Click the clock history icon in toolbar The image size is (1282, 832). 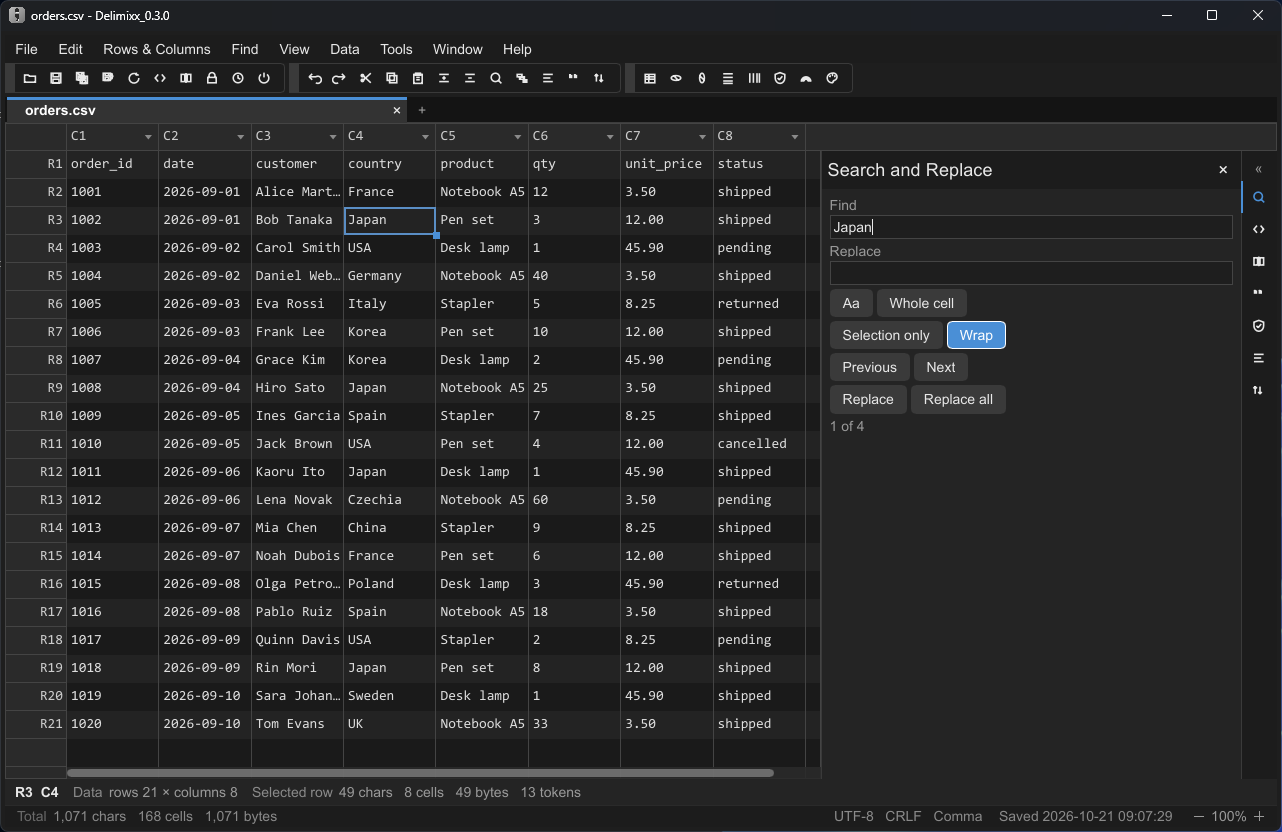coord(238,78)
